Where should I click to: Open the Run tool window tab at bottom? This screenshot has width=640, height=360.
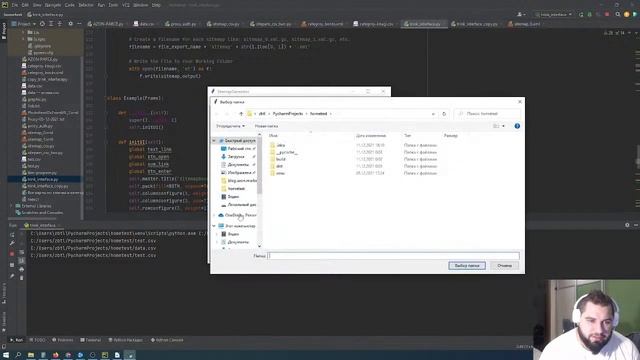(x=17, y=340)
